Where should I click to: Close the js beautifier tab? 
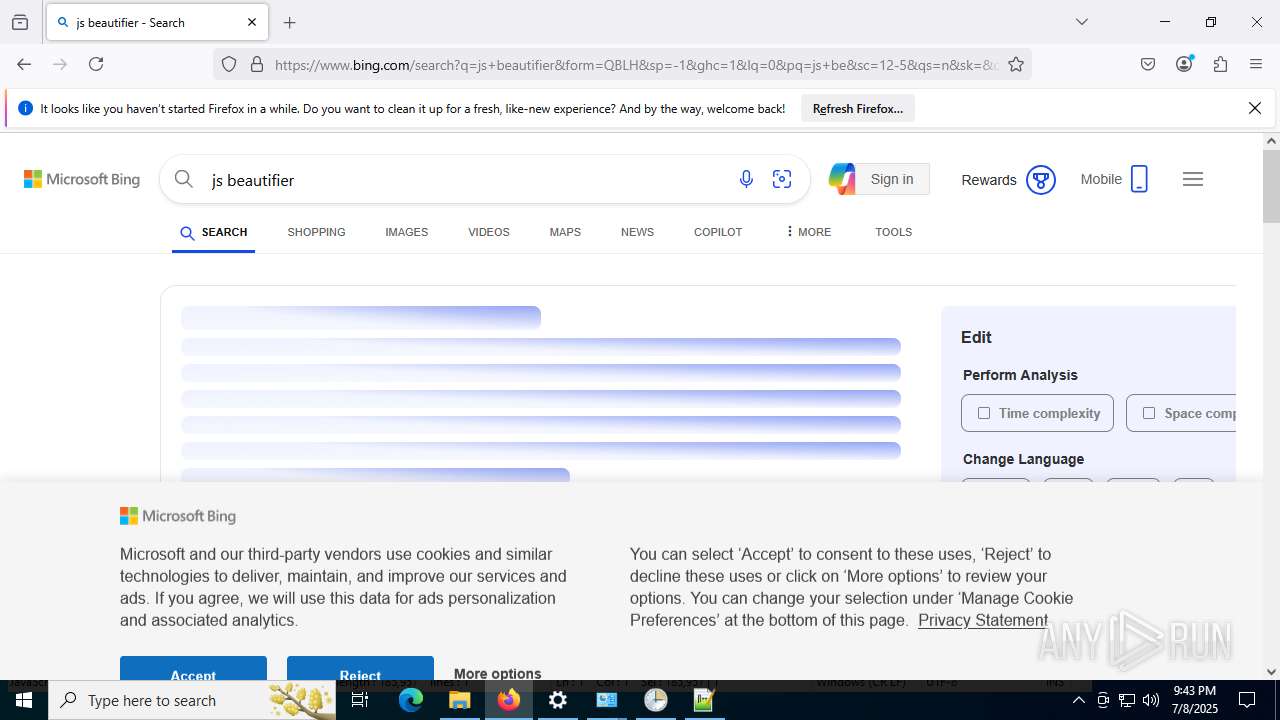click(x=252, y=22)
